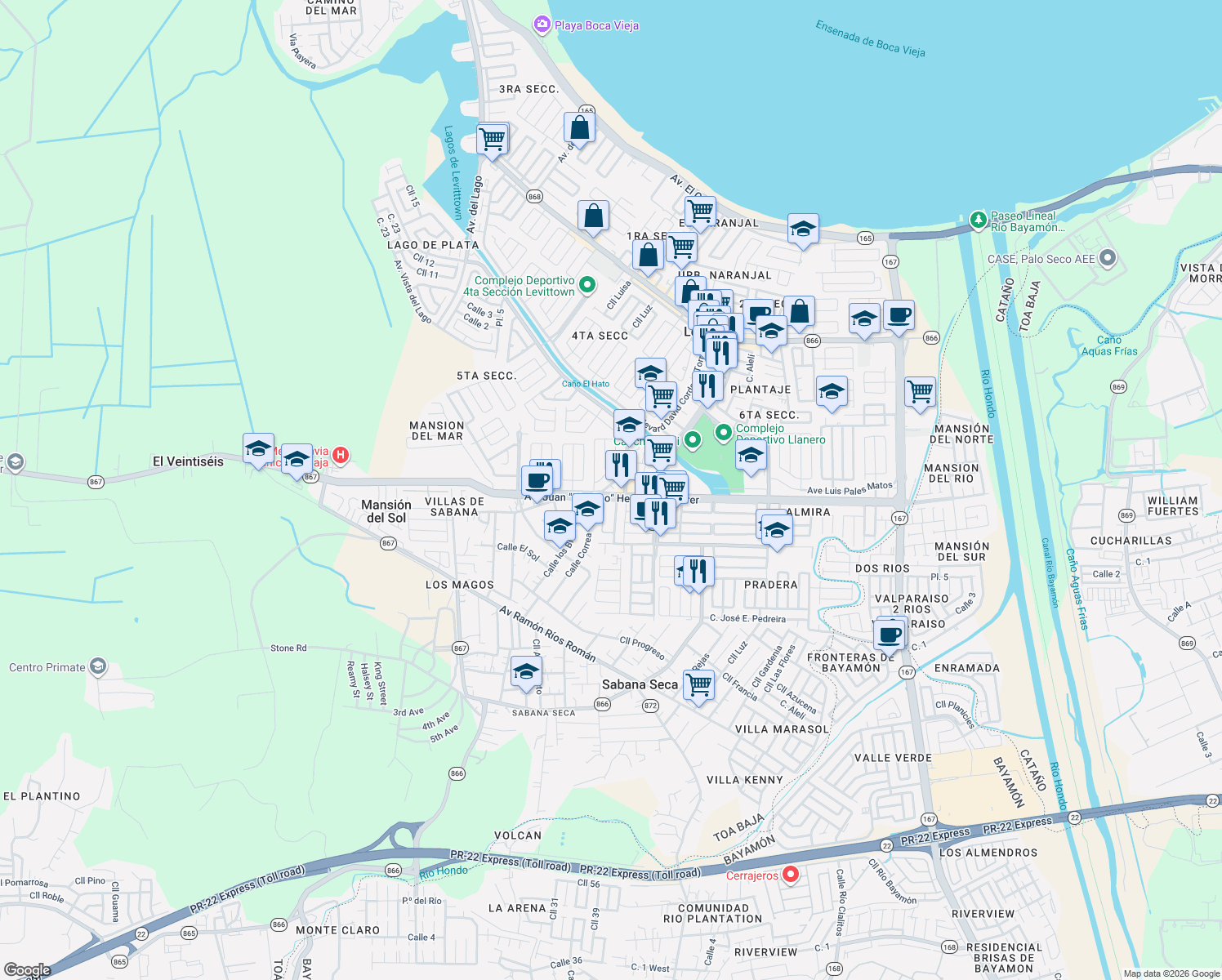Image resolution: width=1222 pixels, height=980 pixels.
Task: Click the Caño Aguas Frías label
Action: tap(1109, 345)
